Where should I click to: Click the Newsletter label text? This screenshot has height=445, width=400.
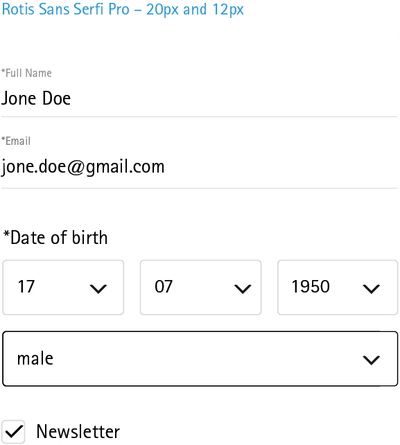tap(78, 432)
